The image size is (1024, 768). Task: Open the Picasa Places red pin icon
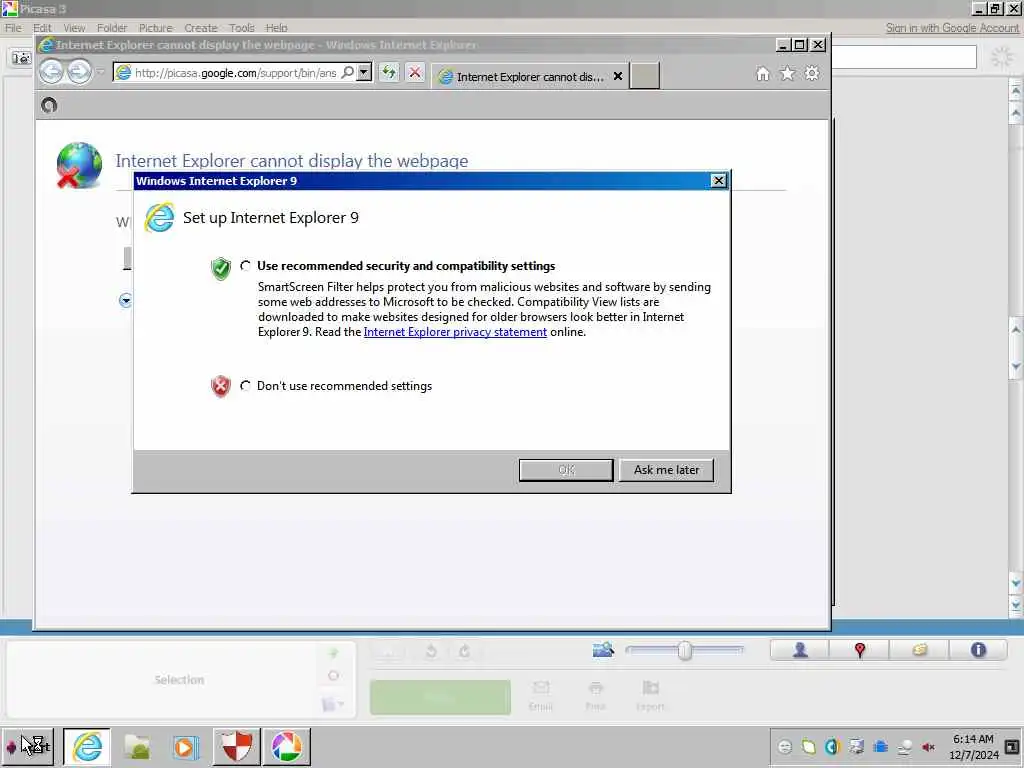pos(859,650)
